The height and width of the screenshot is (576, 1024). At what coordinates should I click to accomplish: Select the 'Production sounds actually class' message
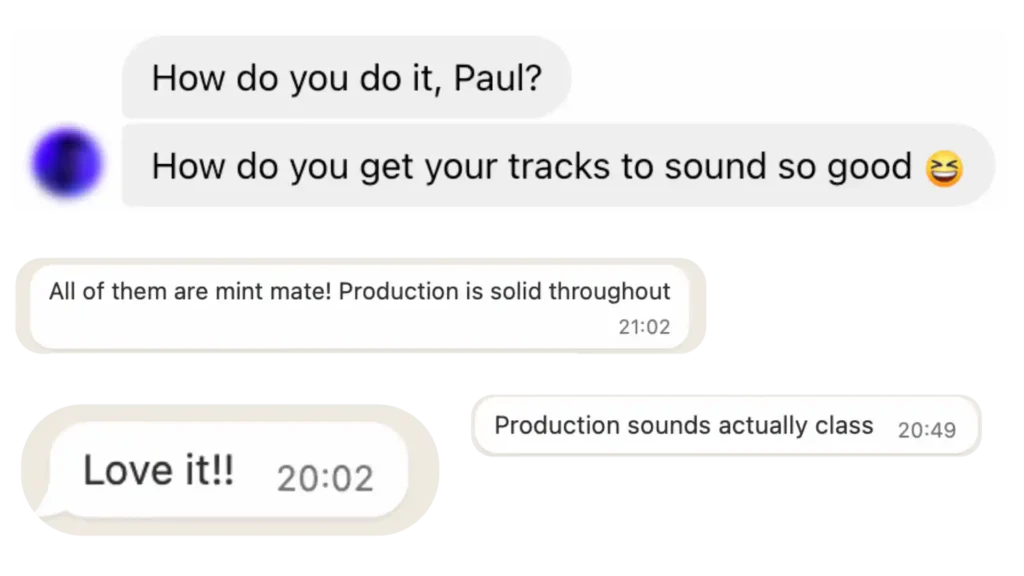(x=684, y=425)
